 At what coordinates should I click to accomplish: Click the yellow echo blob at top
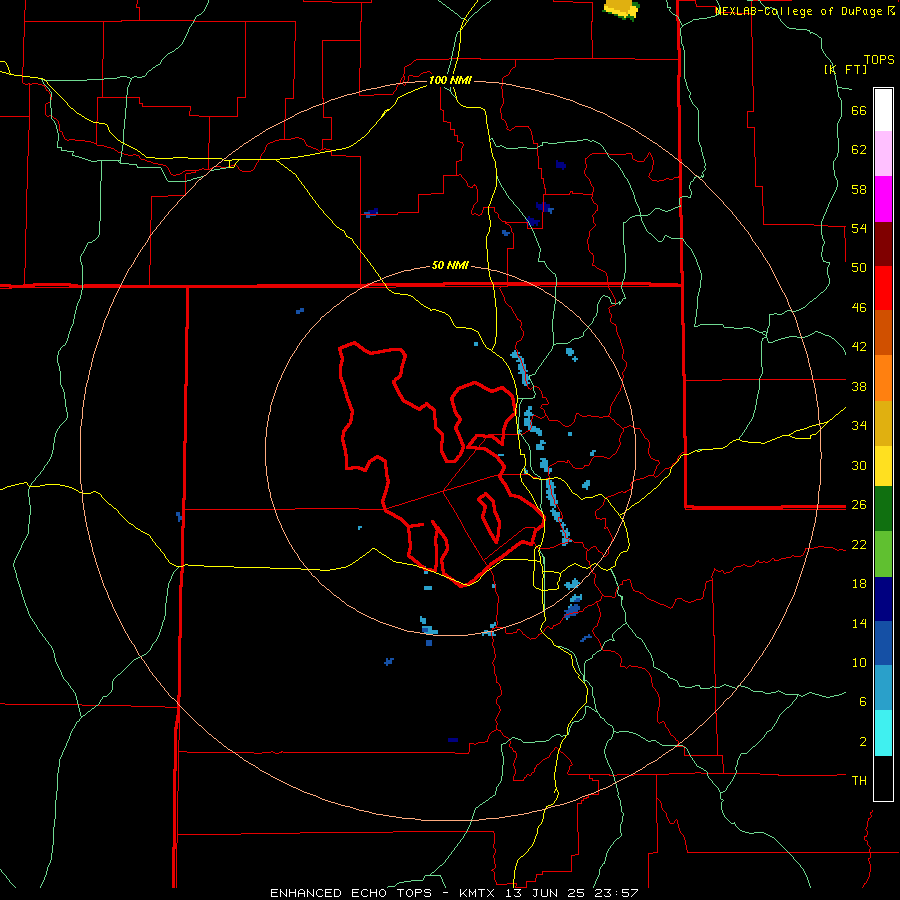point(621,9)
